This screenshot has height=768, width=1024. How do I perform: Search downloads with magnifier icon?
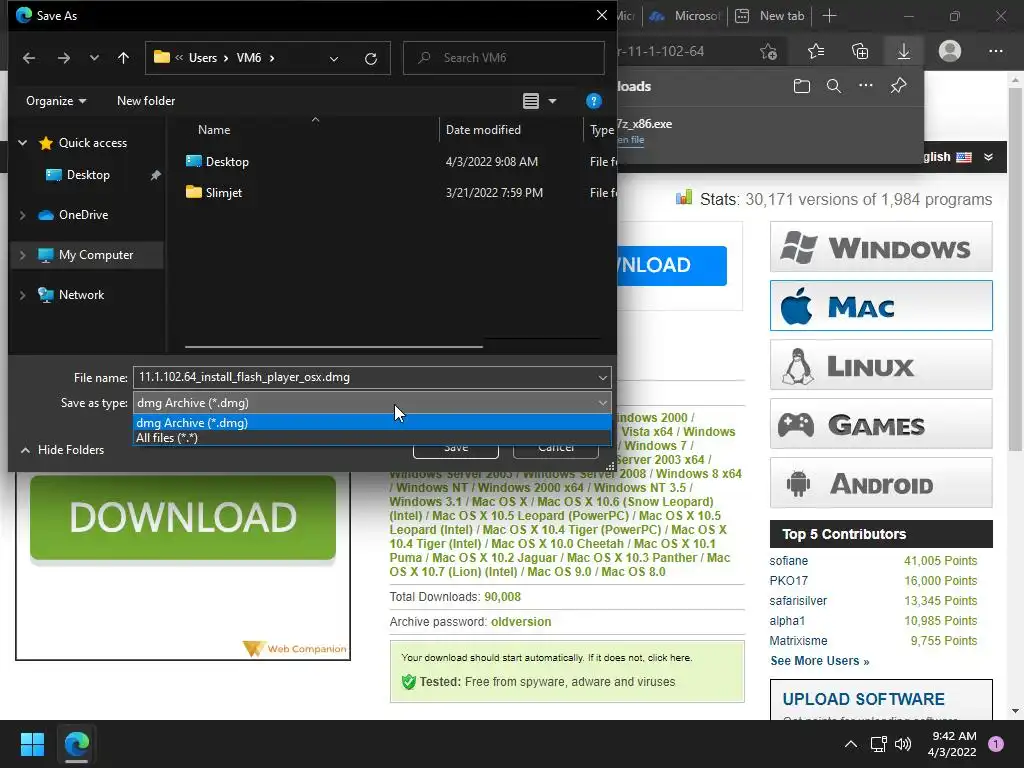tap(834, 86)
